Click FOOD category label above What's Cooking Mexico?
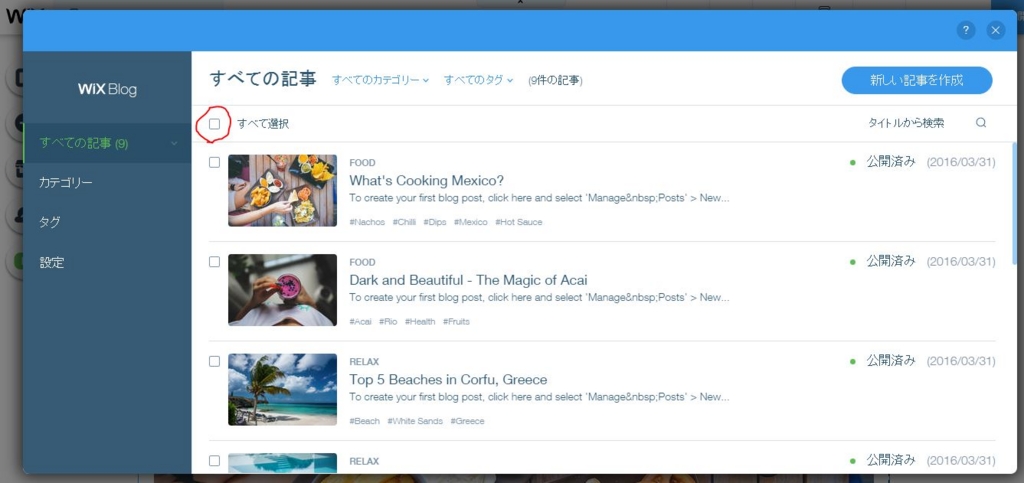 click(362, 163)
